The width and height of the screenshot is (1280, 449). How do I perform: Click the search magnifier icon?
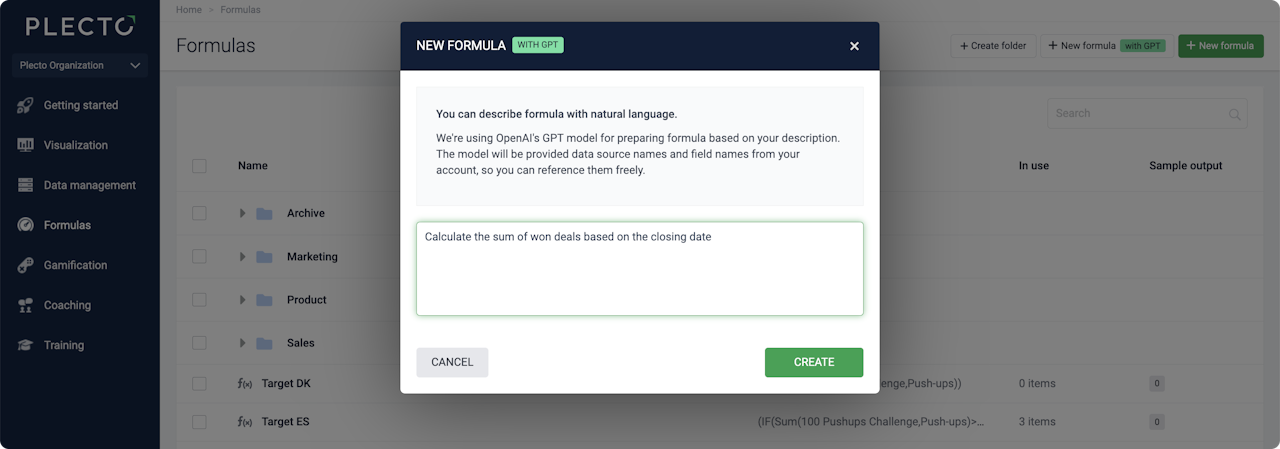click(x=1235, y=114)
